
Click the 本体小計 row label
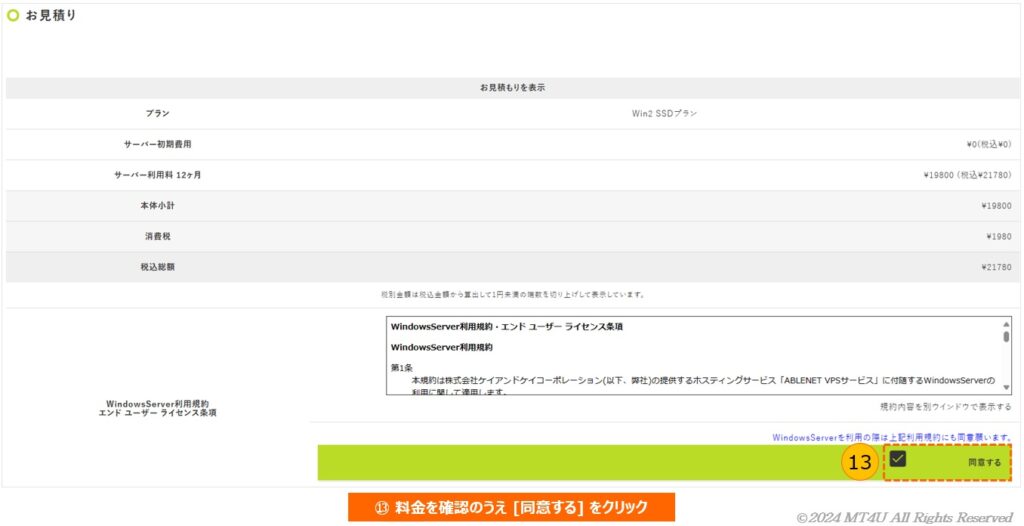pos(157,206)
